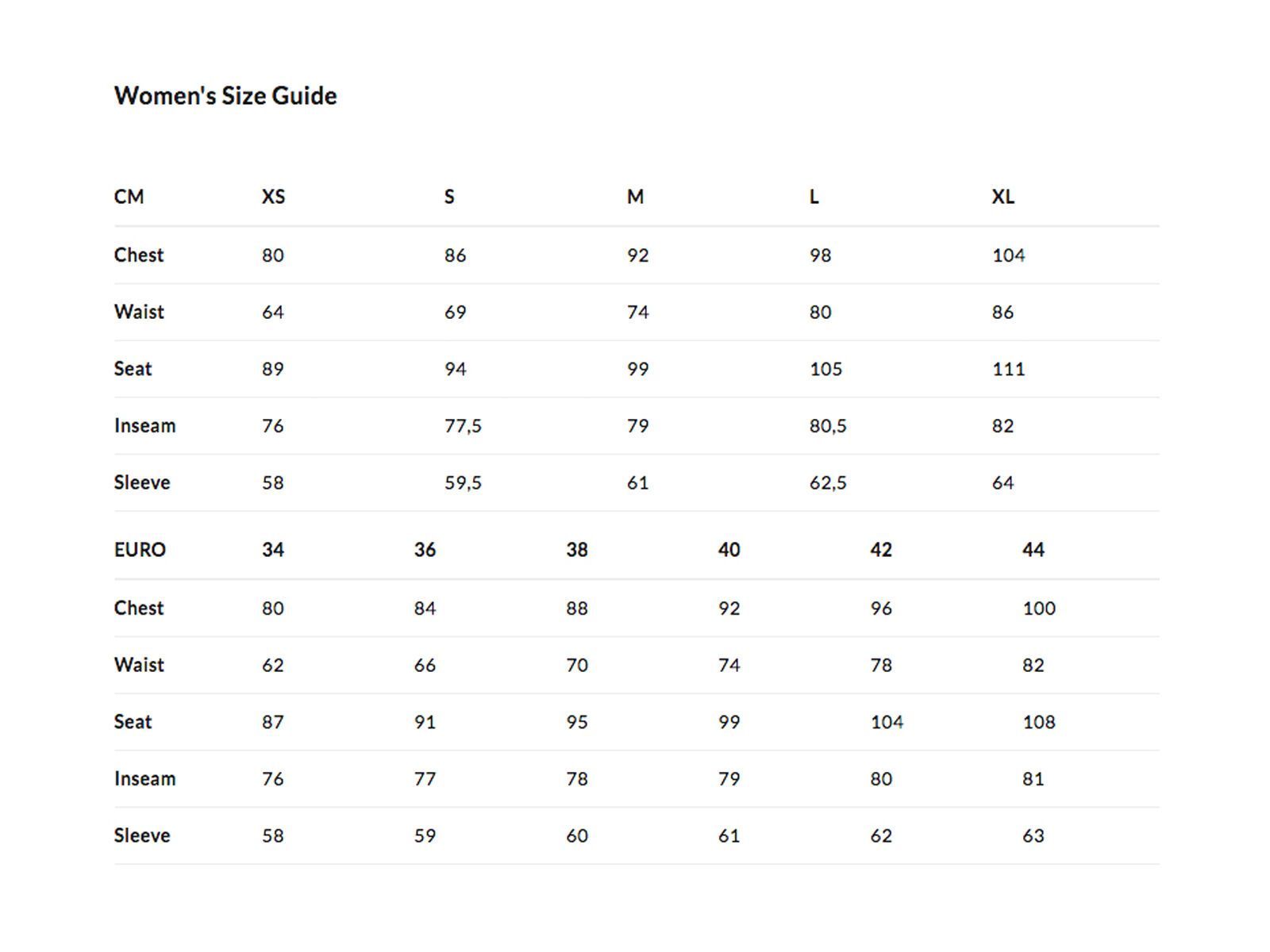Click Chest row label in CM table
The width and height of the screenshot is (1270, 952).
click(x=139, y=255)
